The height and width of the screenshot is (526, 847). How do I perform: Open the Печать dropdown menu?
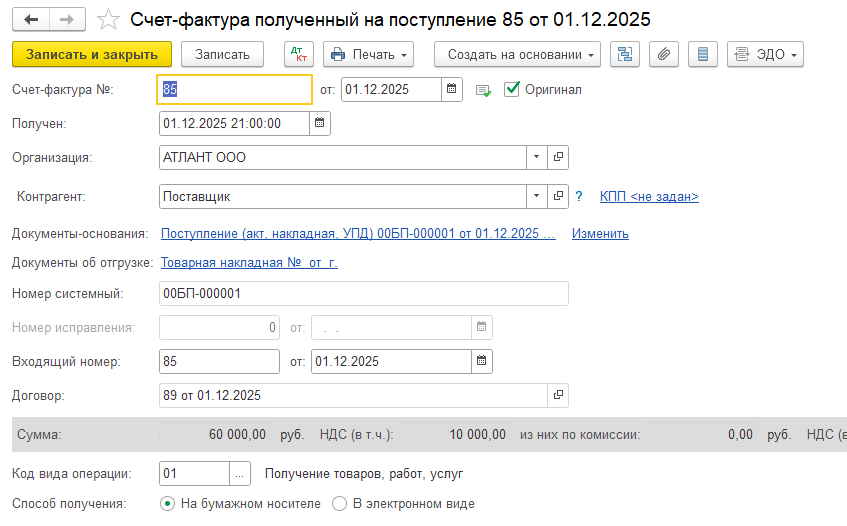click(368, 55)
